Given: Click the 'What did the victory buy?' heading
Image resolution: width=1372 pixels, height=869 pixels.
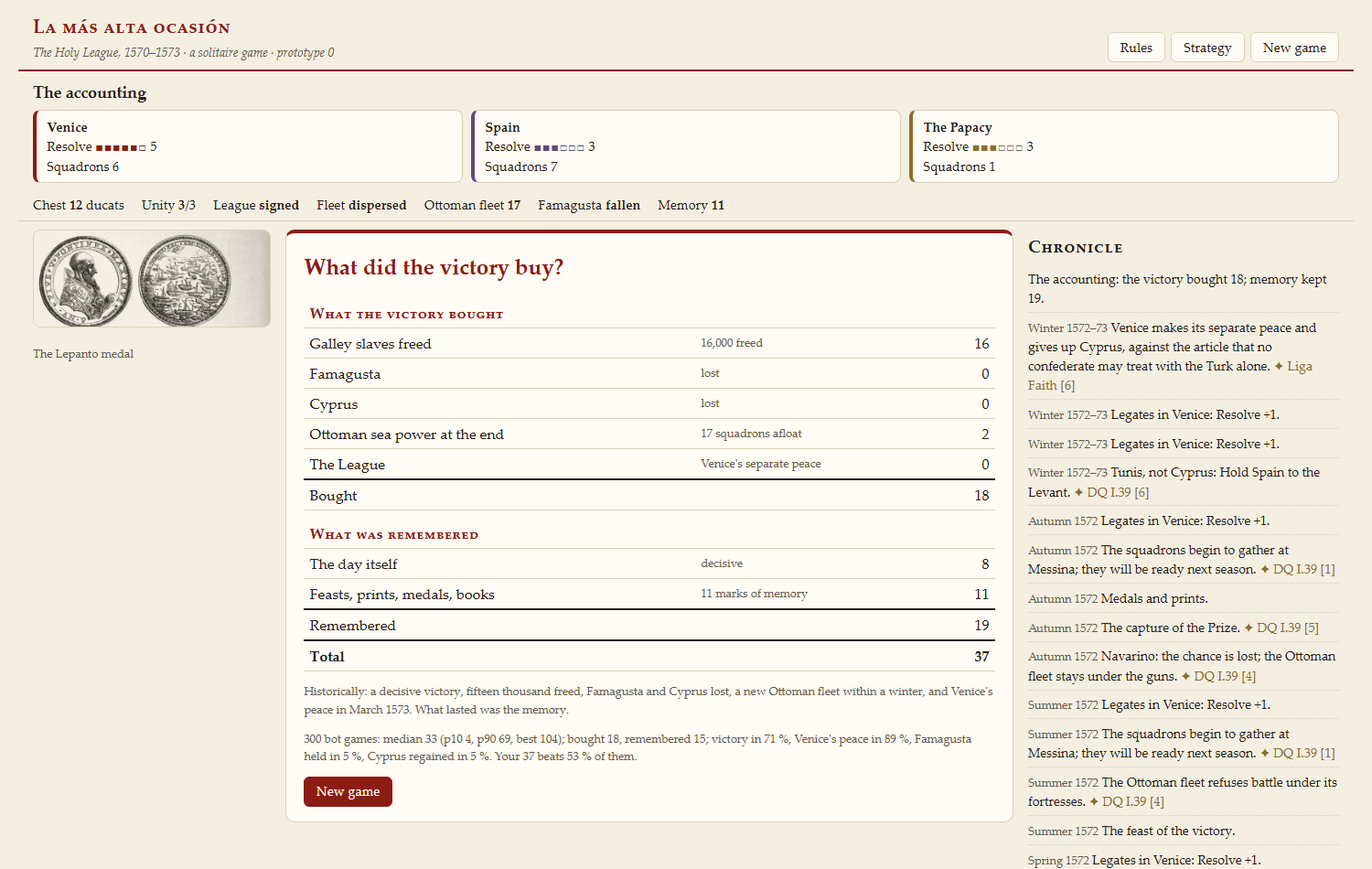Looking at the screenshot, I should pos(434,267).
